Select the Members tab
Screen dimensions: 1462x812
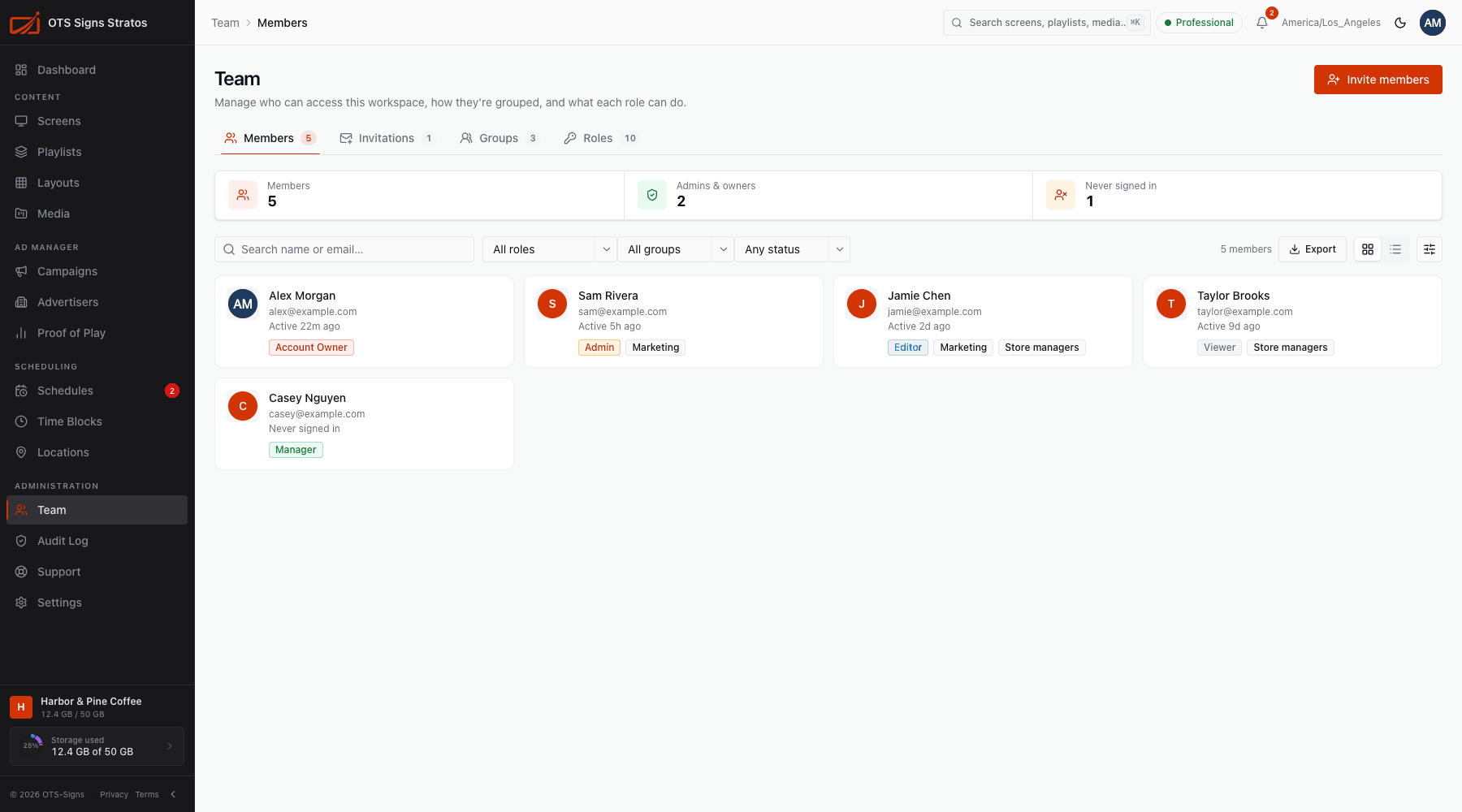270,138
